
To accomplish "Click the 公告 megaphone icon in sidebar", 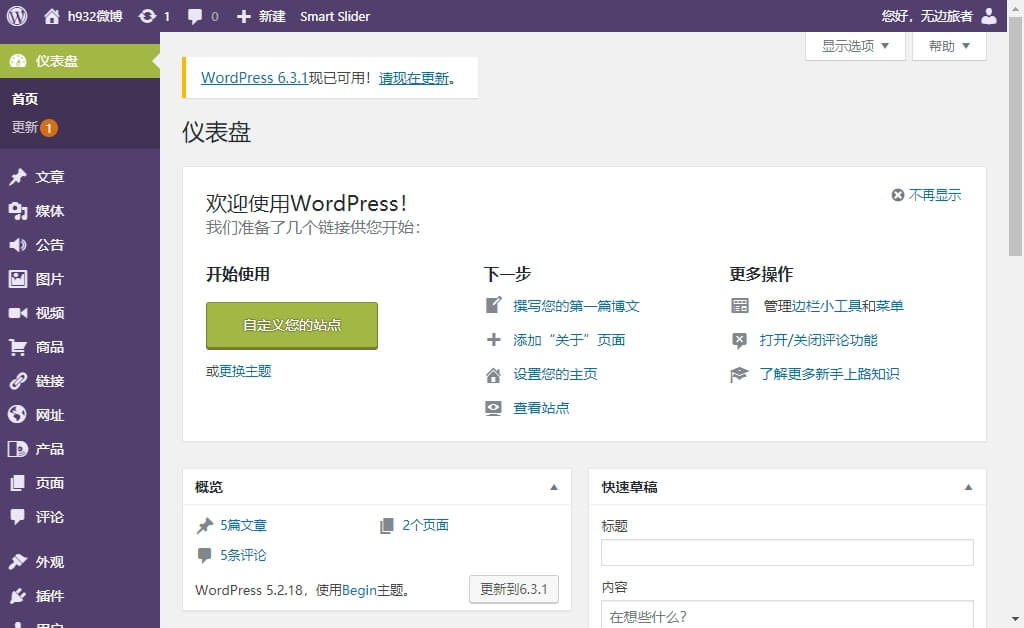I will click(18, 245).
